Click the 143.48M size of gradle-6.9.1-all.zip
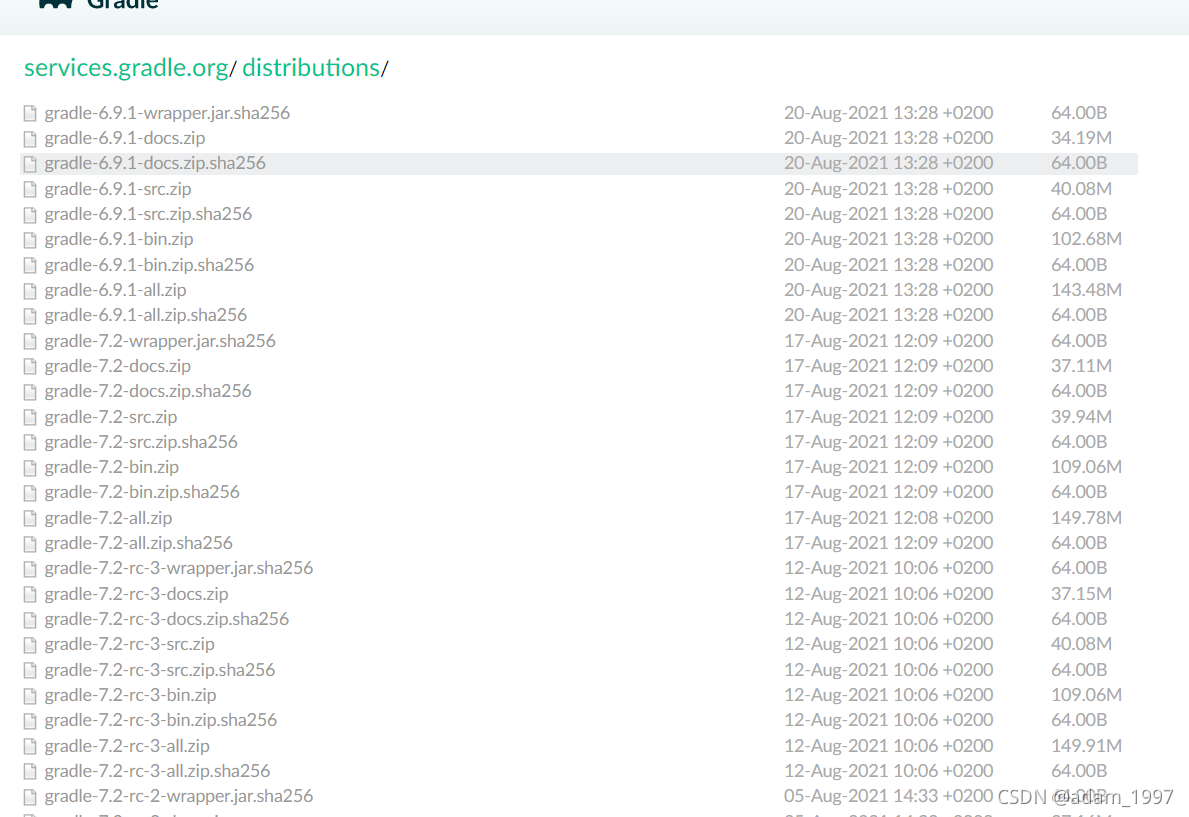This screenshot has width=1189, height=817. (x=1086, y=290)
